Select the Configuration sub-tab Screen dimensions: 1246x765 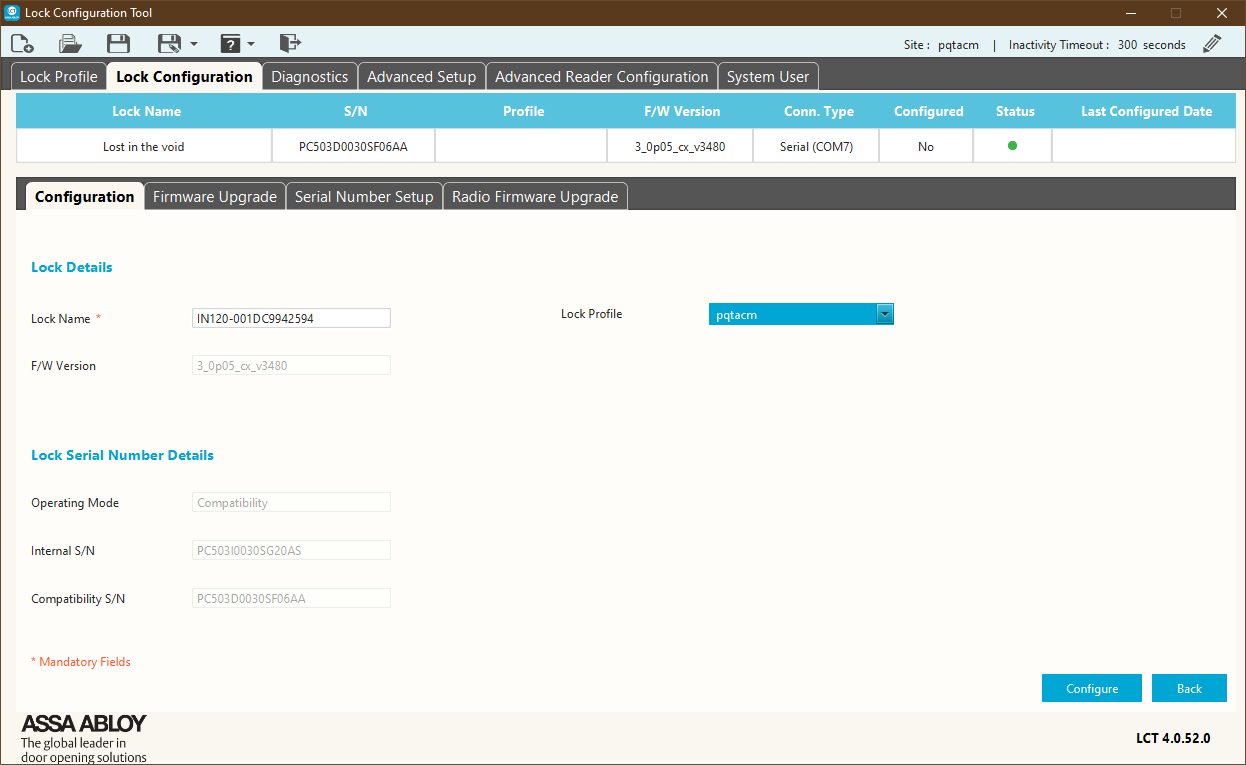click(85, 197)
